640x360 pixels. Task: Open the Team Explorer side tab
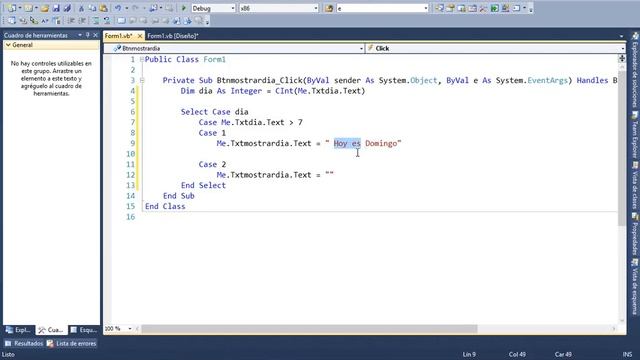click(635, 135)
